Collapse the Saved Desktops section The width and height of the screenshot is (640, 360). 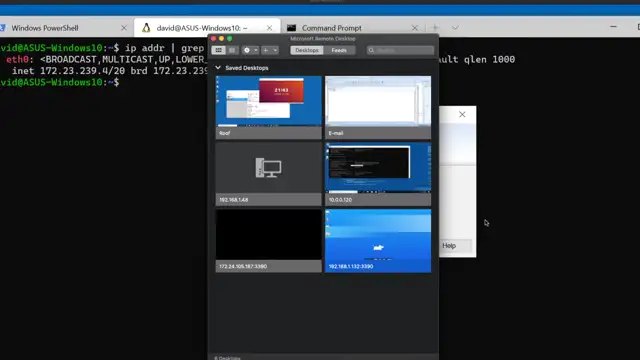218,68
